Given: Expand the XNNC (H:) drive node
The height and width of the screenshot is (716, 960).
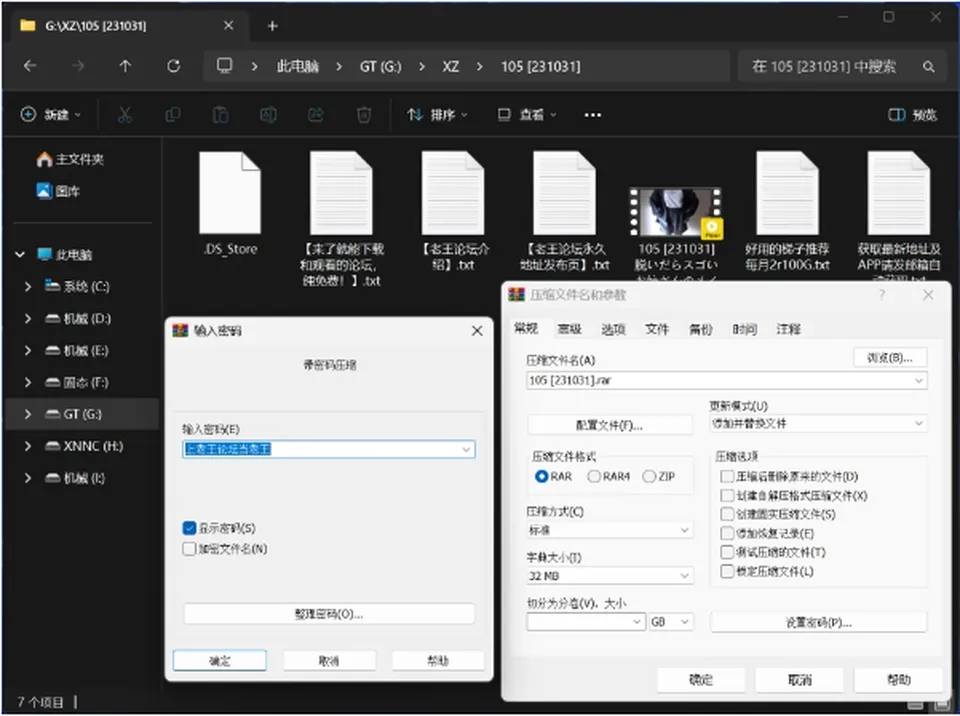Looking at the screenshot, I should point(28,446).
